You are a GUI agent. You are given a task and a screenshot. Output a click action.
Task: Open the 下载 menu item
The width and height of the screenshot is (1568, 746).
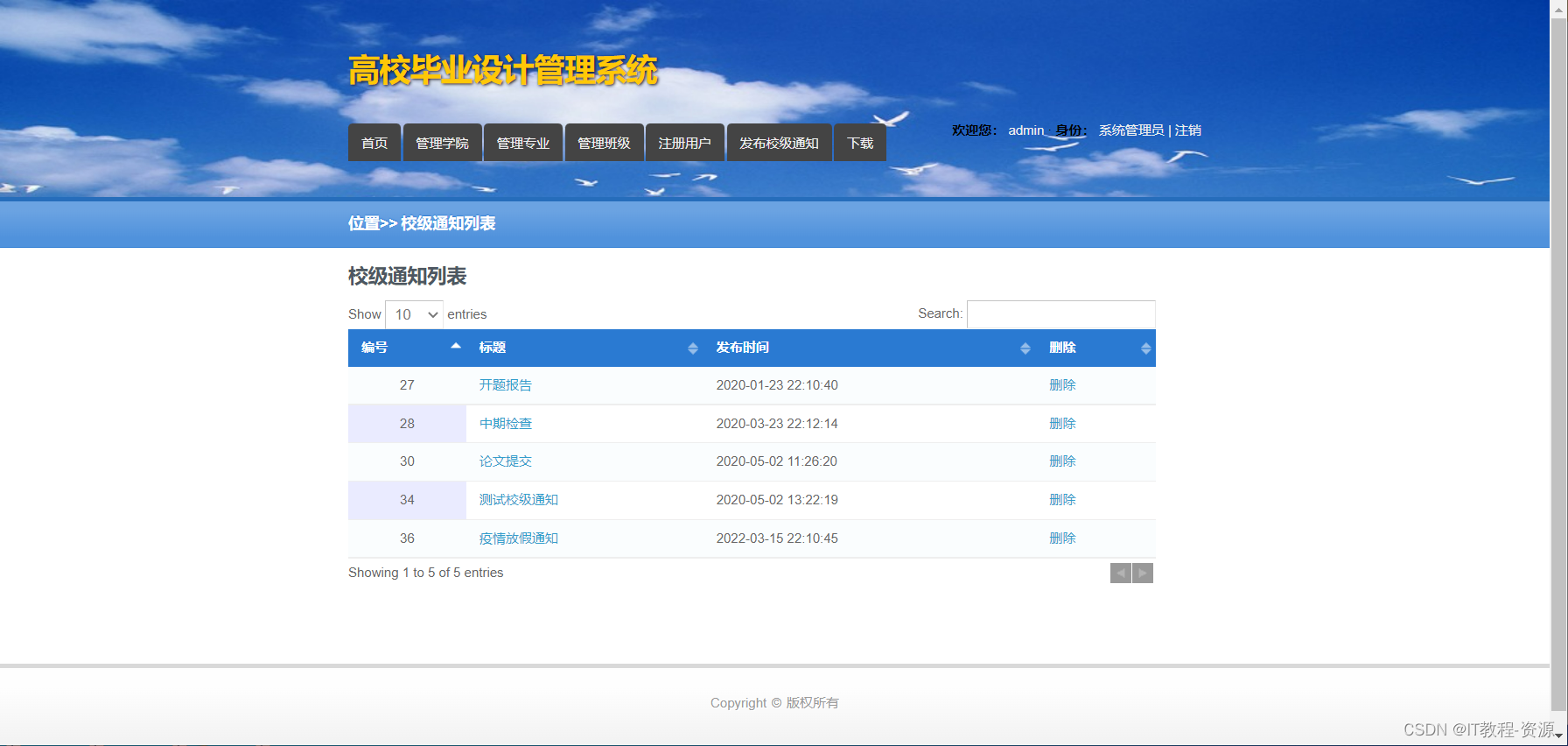pyautogui.click(x=860, y=143)
